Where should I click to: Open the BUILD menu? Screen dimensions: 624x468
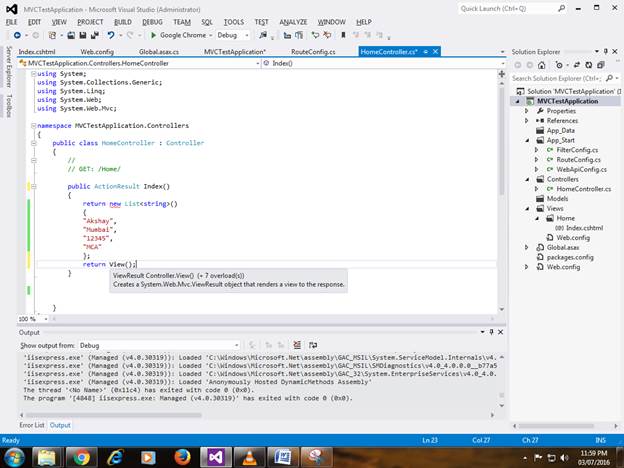point(123,22)
